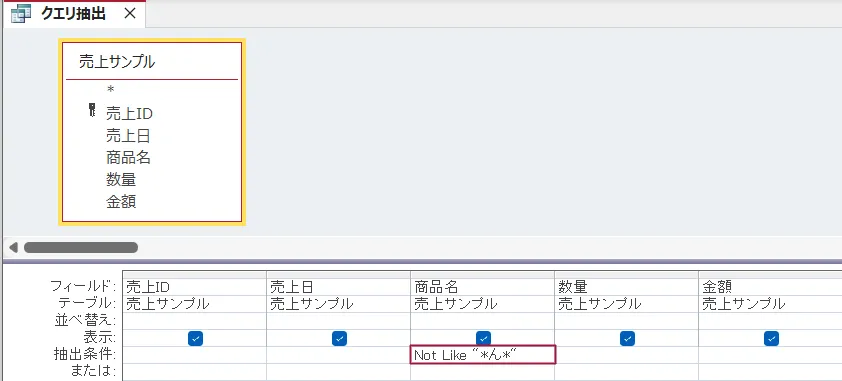This screenshot has width=842, height=381.
Task: Click column selector above 売上ID field
Action: pyautogui.click(x=195, y=275)
